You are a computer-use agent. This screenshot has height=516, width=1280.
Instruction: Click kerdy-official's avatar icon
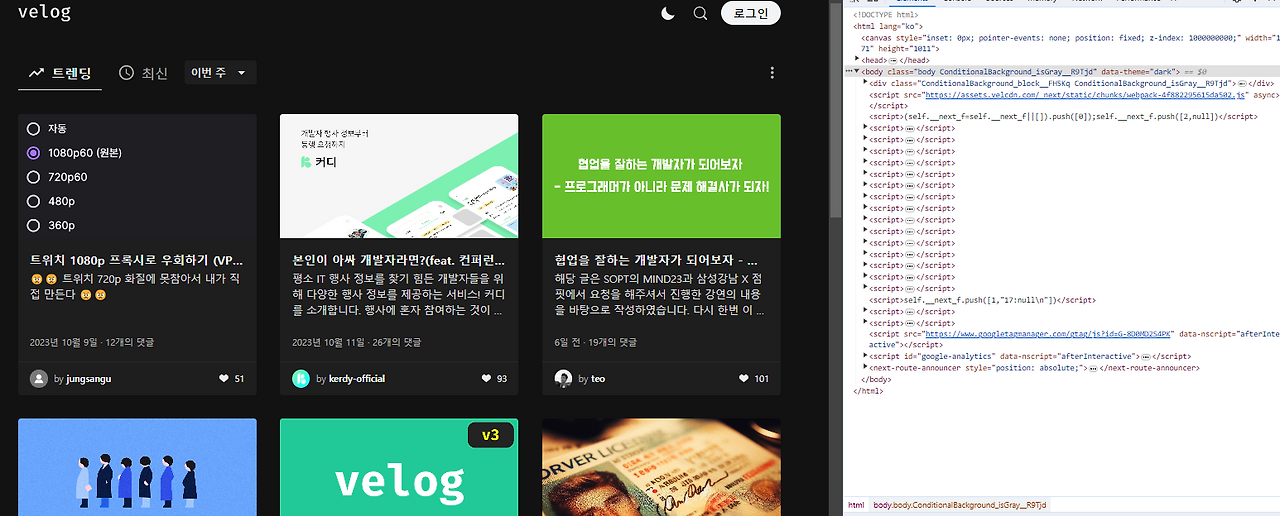[x=301, y=379]
